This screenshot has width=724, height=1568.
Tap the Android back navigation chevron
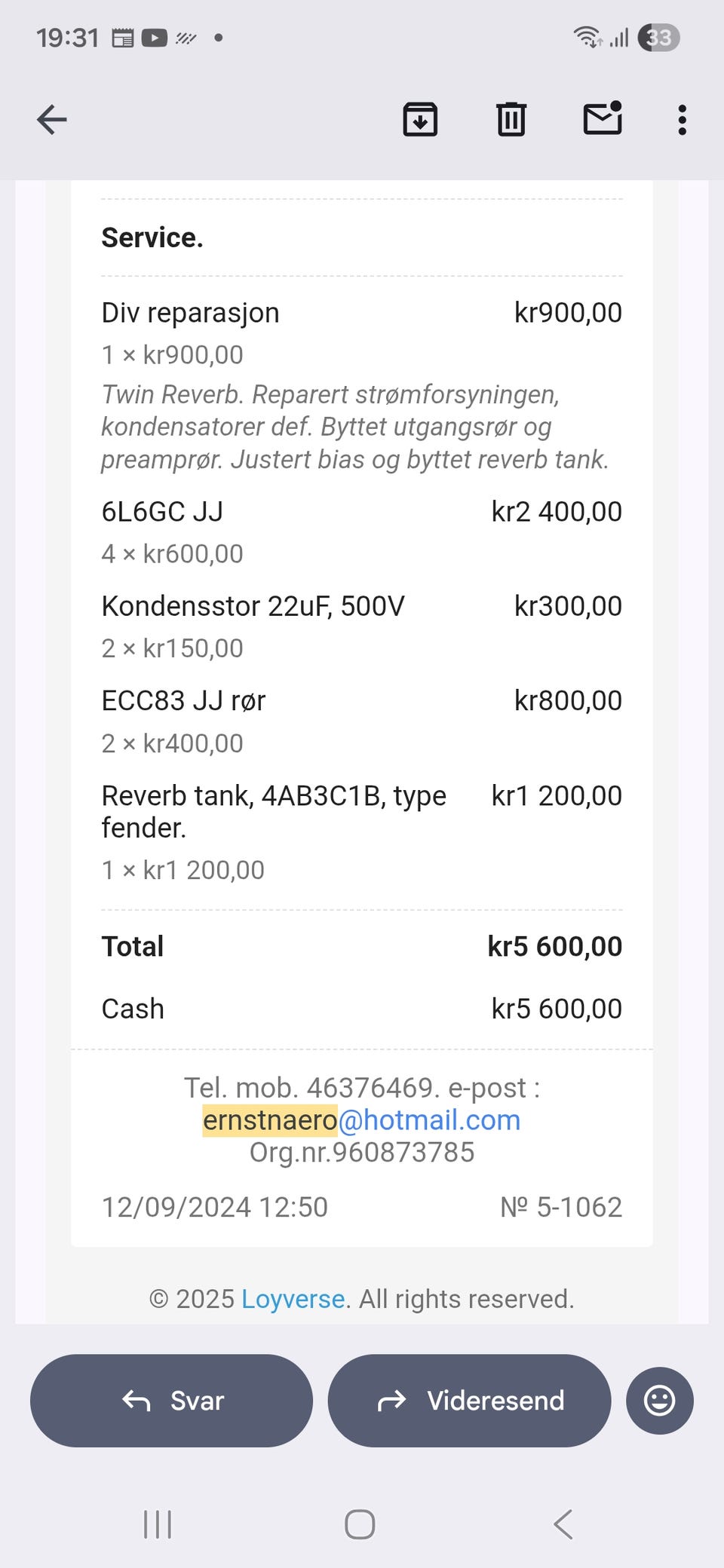[x=563, y=1524]
